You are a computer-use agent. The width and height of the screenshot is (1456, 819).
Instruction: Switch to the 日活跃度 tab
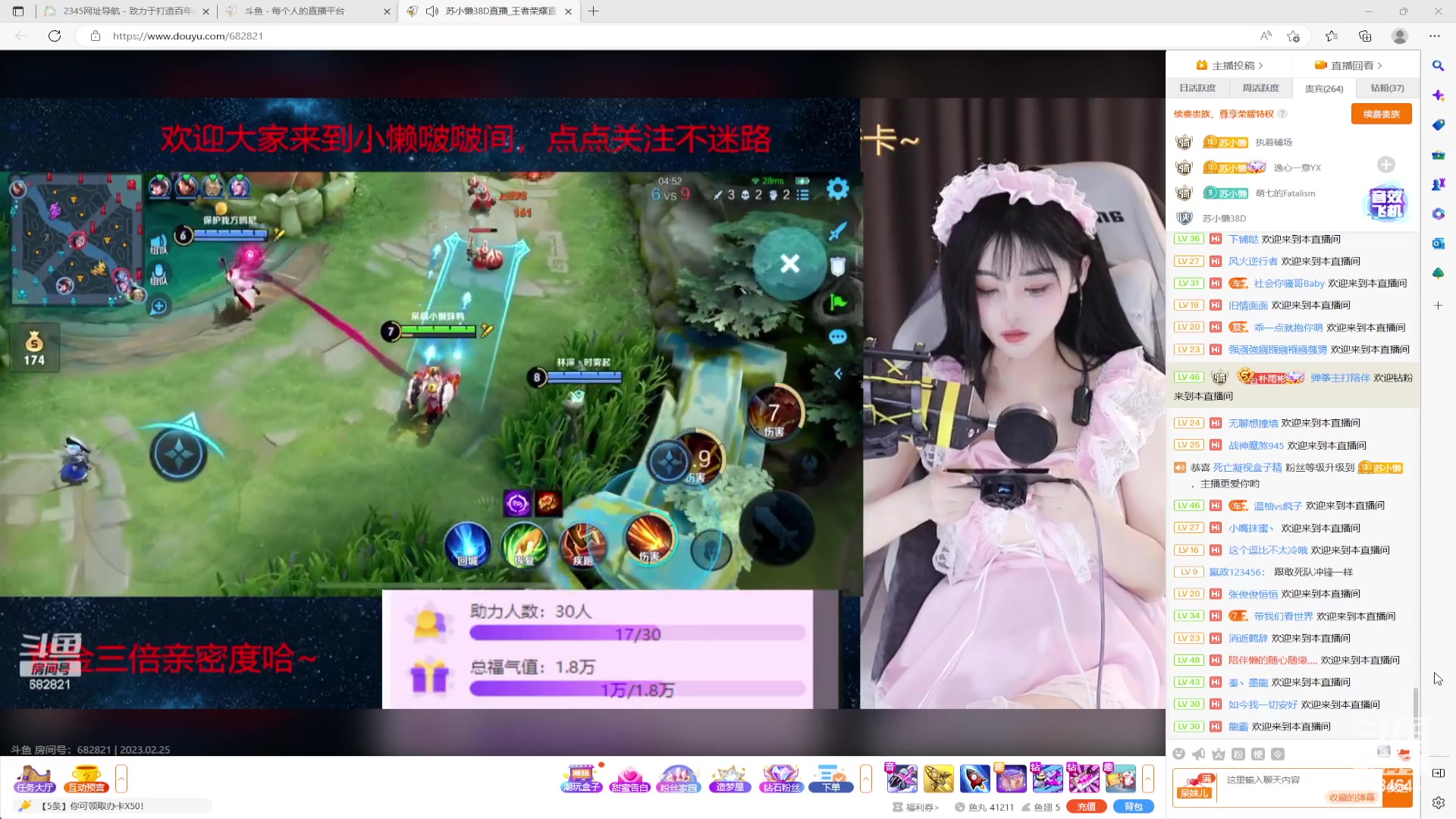[x=1197, y=88]
